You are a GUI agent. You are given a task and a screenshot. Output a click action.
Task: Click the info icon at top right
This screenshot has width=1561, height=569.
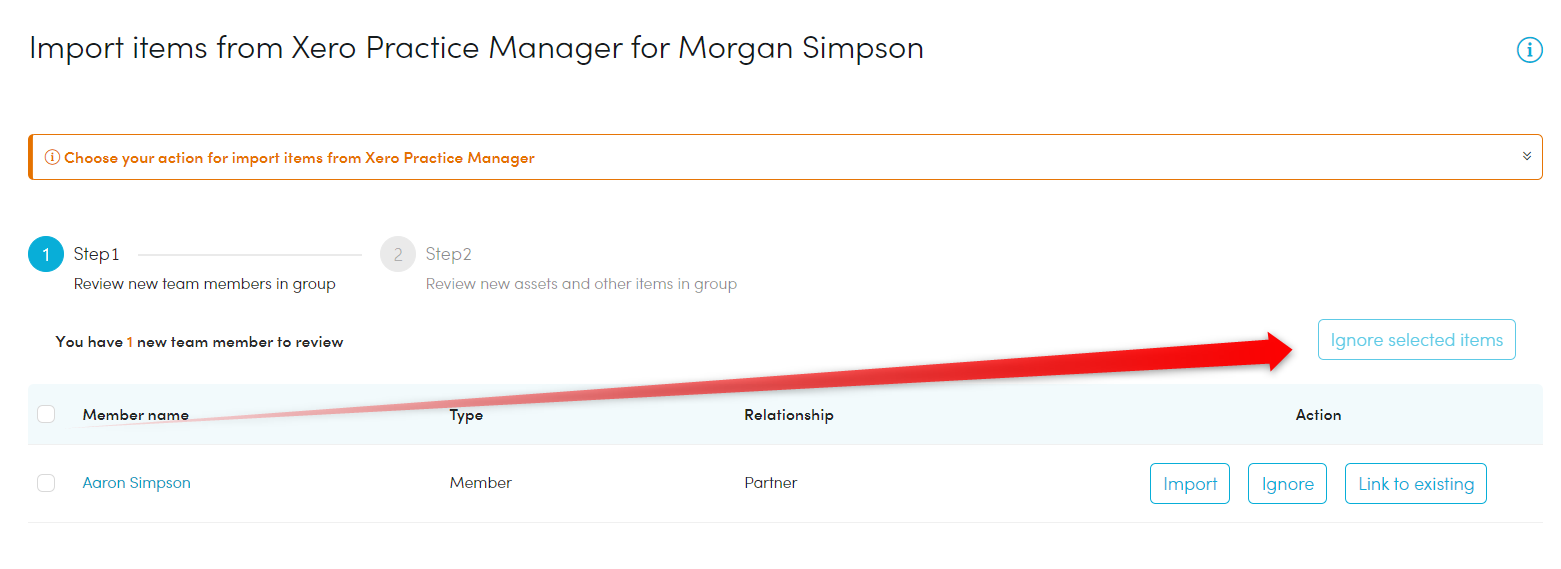tap(1529, 50)
